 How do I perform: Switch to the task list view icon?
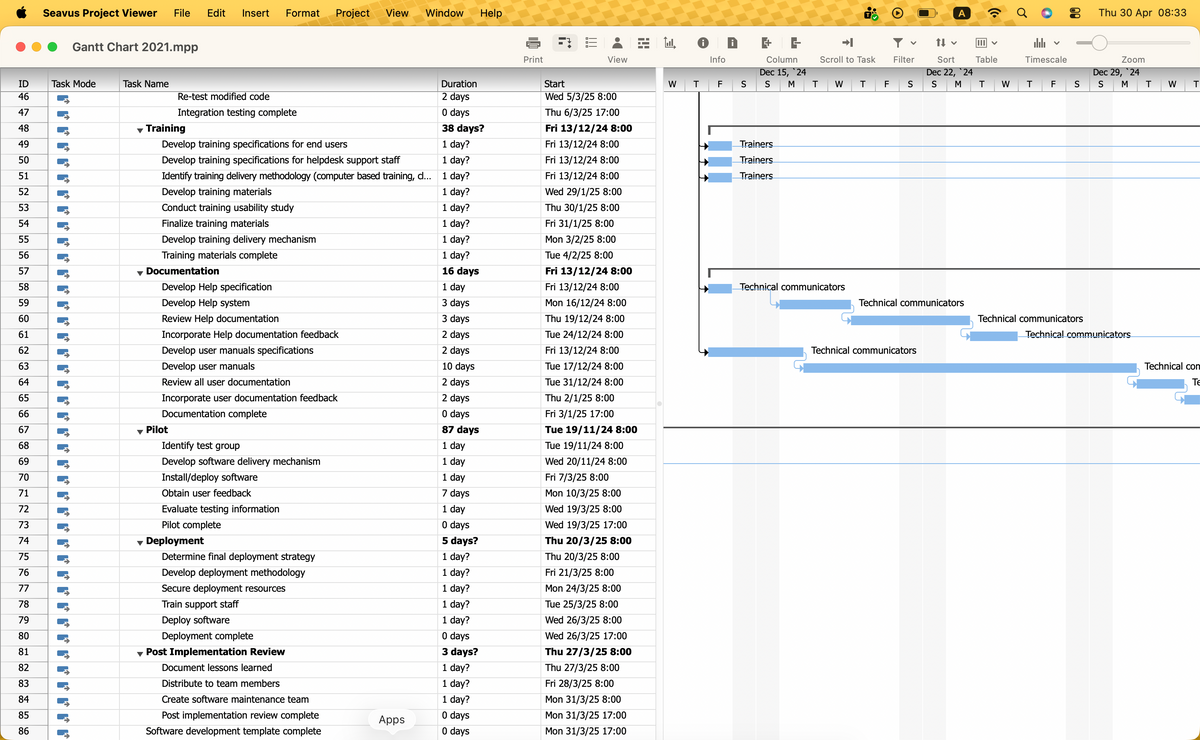point(591,43)
